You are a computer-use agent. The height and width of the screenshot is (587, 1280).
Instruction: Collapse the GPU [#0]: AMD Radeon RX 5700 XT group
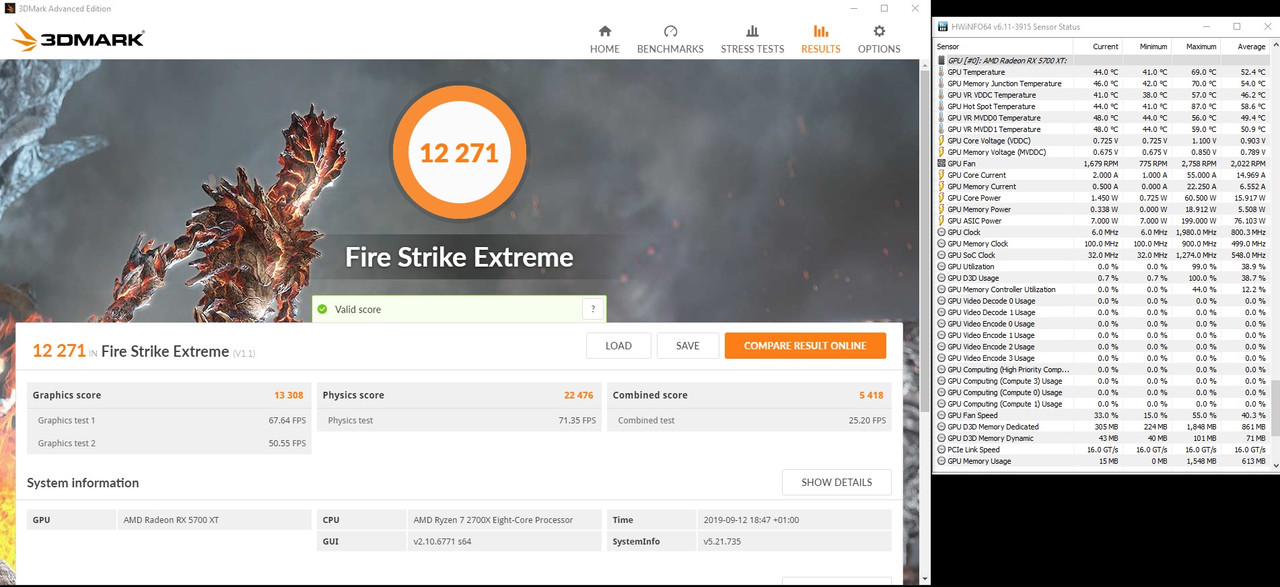(941, 60)
